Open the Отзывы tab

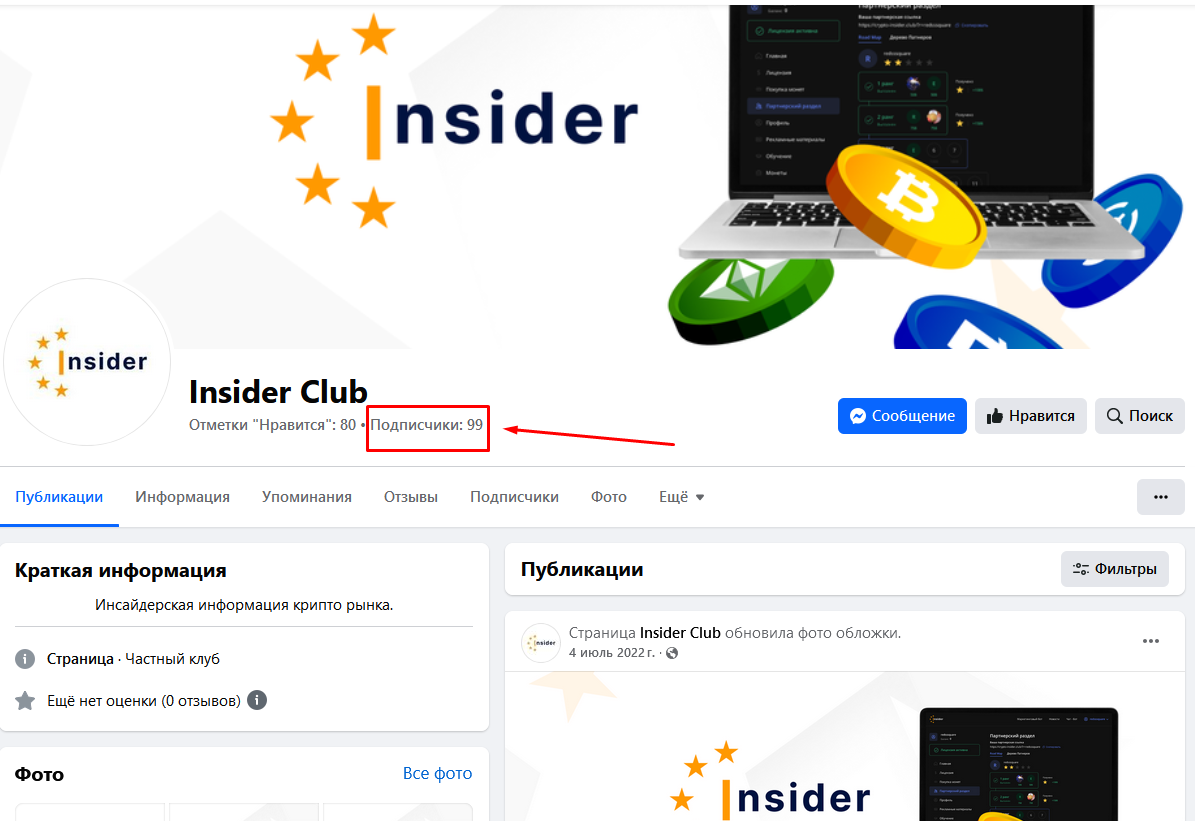(x=411, y=497)
